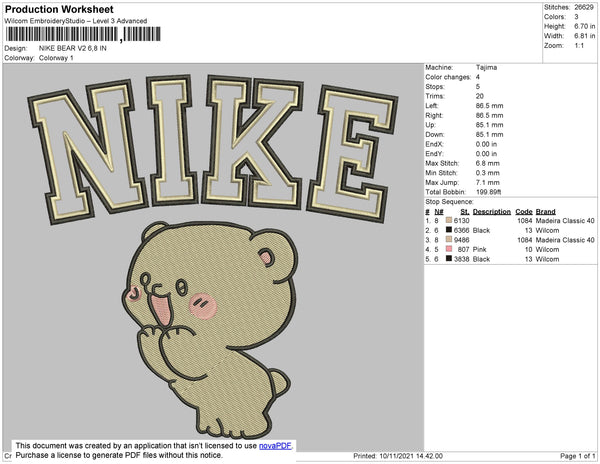The width and height of the screenshot is (600, 464).
Task: Click the 'Black' description in stop row 2
Action: click(481, 230)
